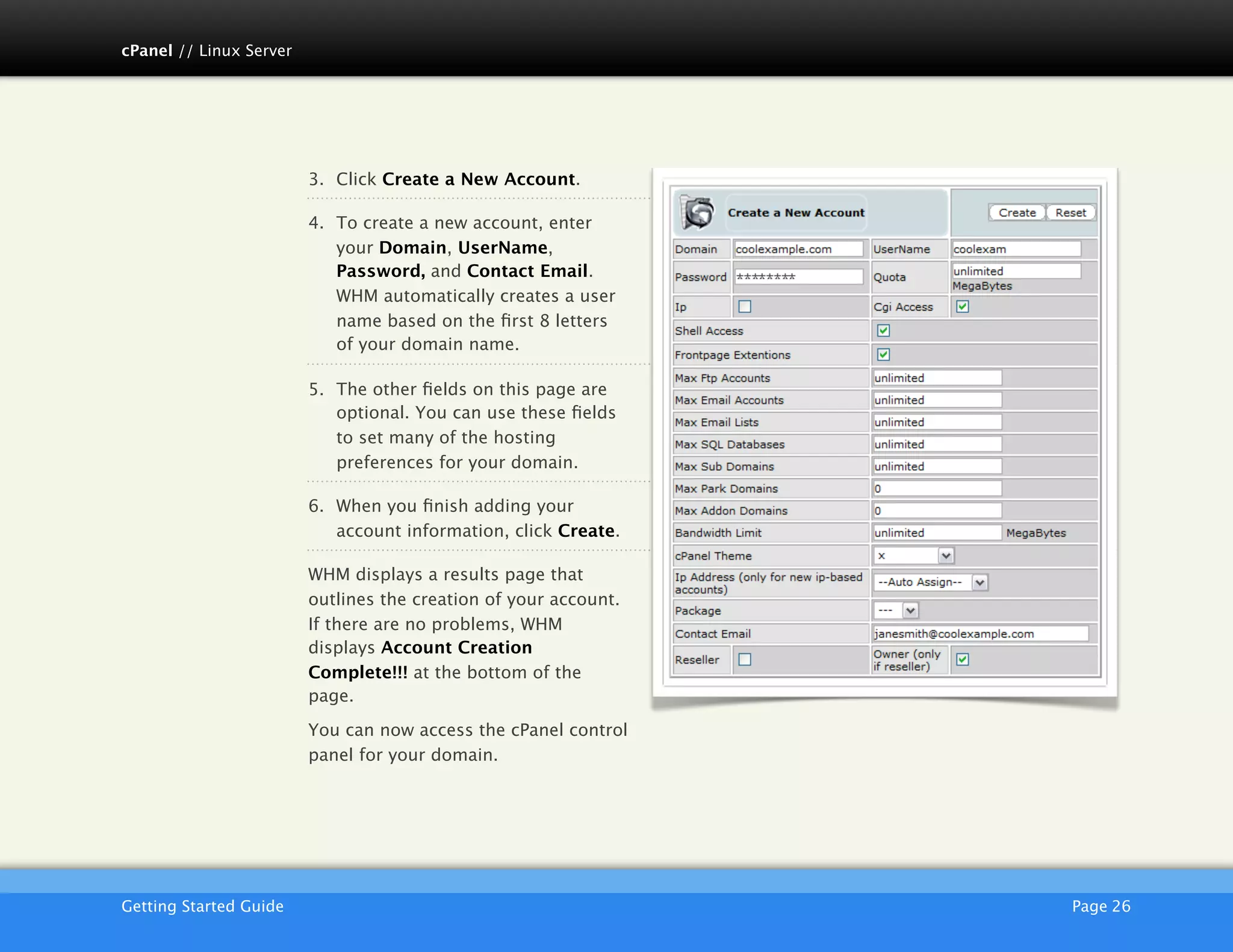Toggle Owner only if reseller checkbox

(962, 660)
